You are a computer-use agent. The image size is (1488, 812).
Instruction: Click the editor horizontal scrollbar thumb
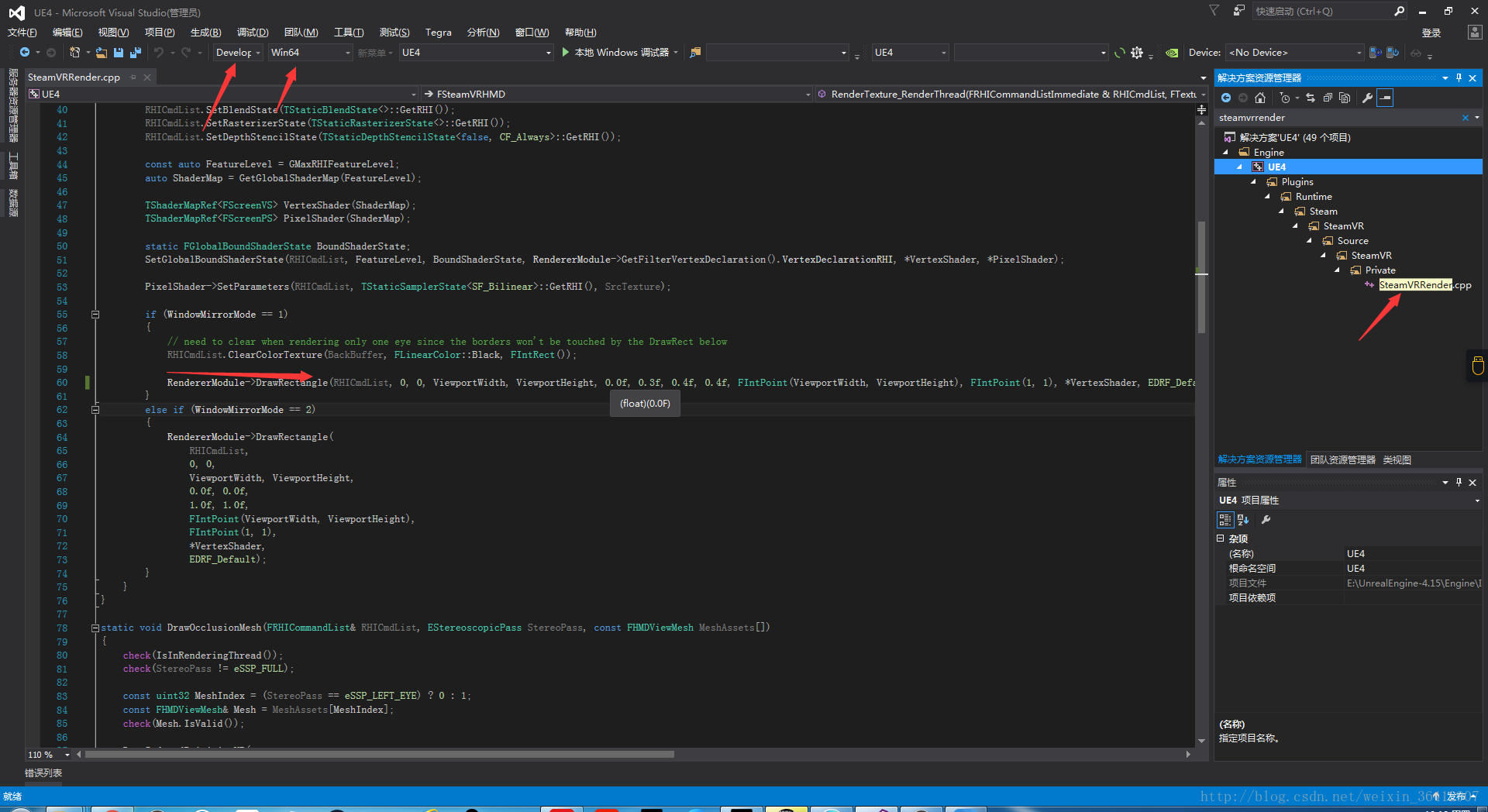[380, 755]
